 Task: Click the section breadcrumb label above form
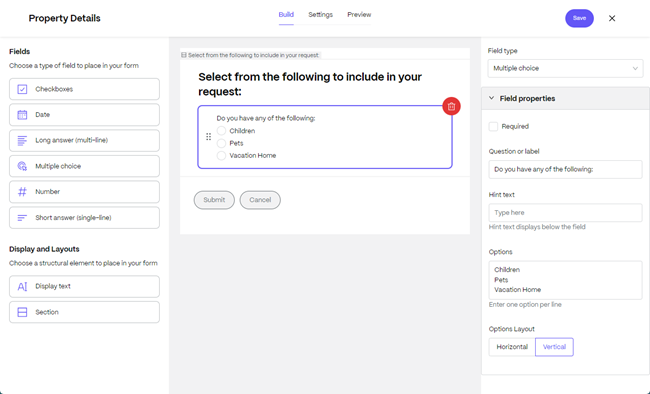pyautogui.click(x=253, y=55)
